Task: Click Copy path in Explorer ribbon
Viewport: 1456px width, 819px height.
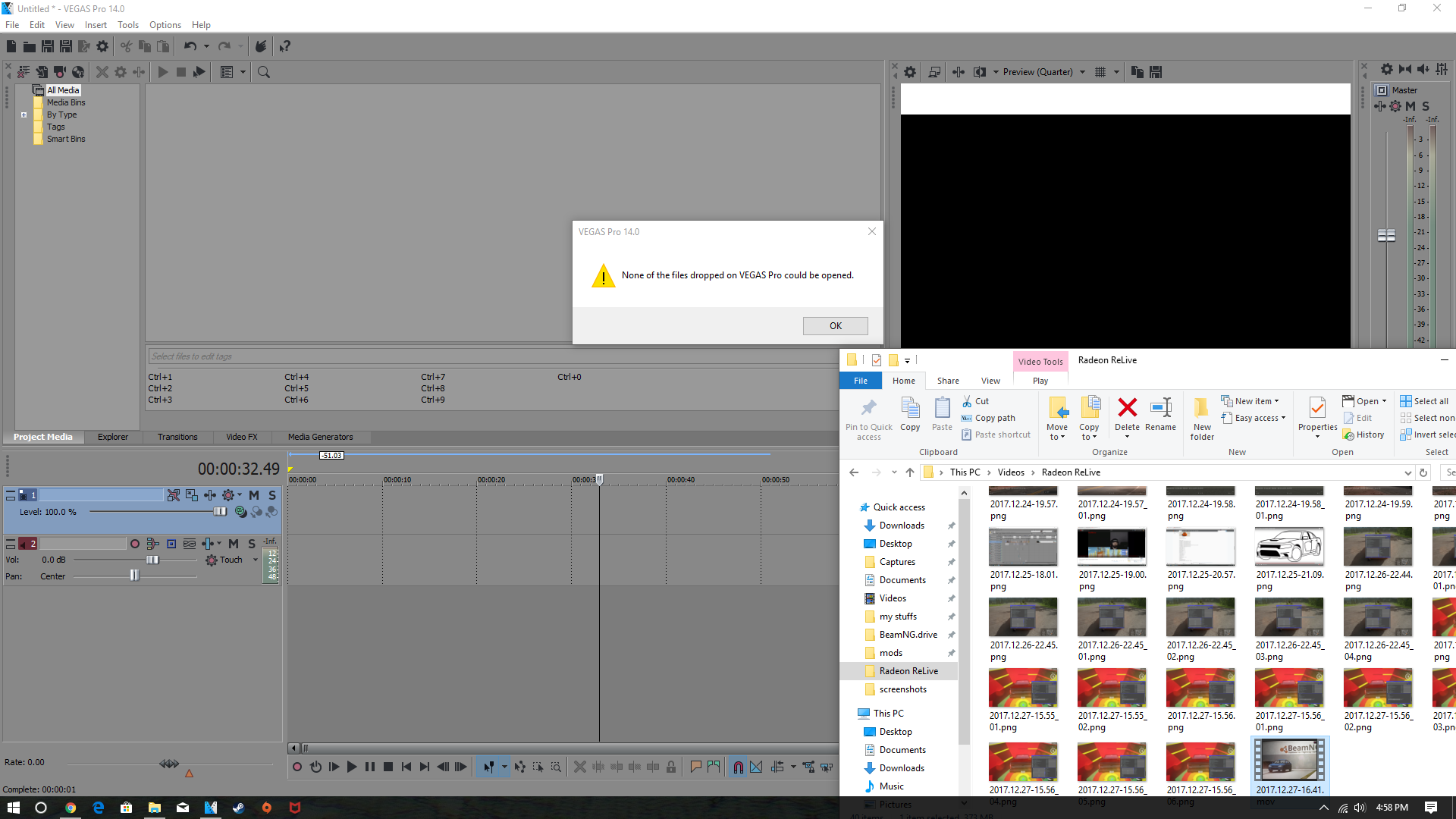Action: tap(988, 418)
